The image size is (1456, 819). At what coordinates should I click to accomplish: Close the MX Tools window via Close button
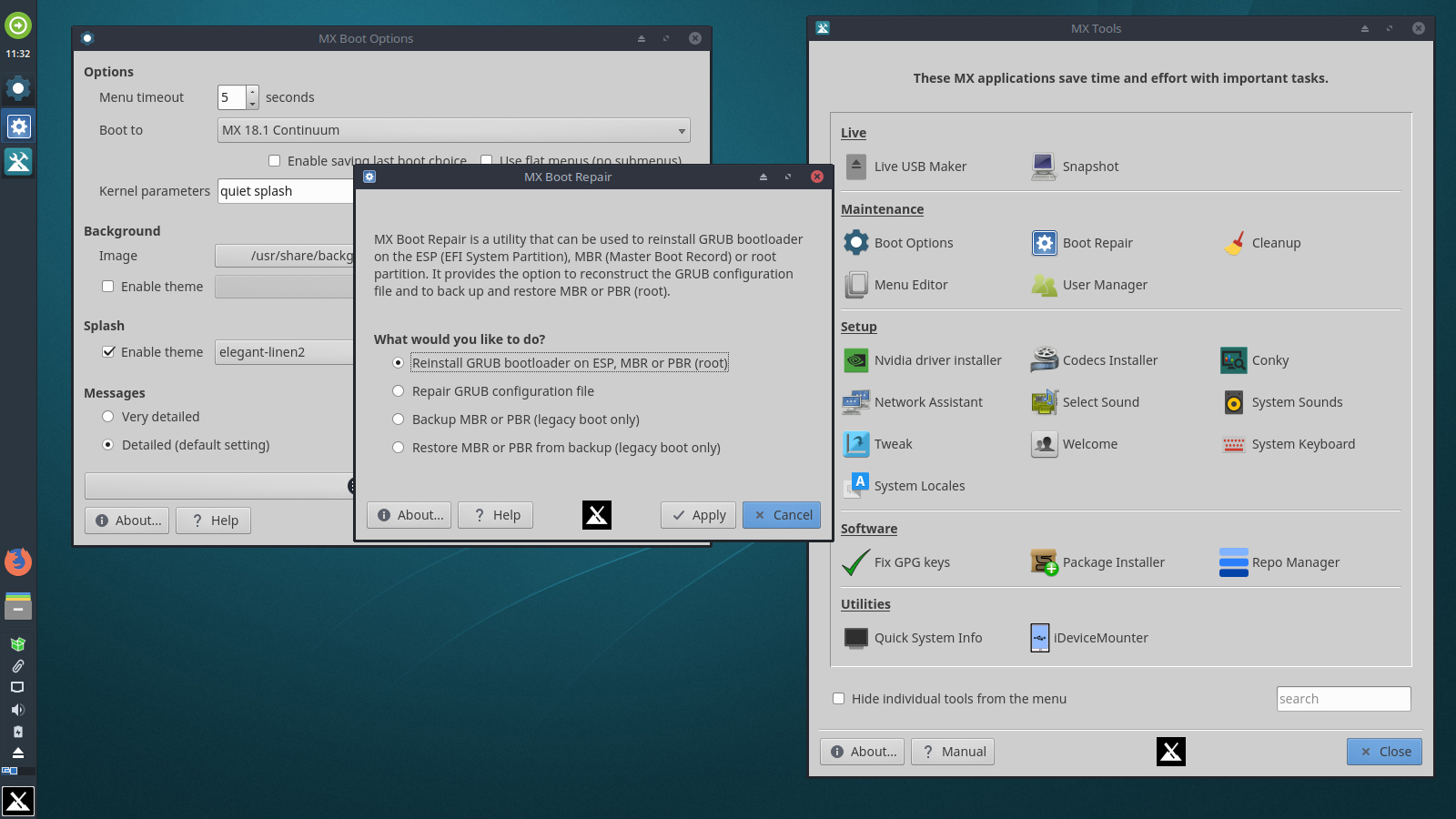1384,752
